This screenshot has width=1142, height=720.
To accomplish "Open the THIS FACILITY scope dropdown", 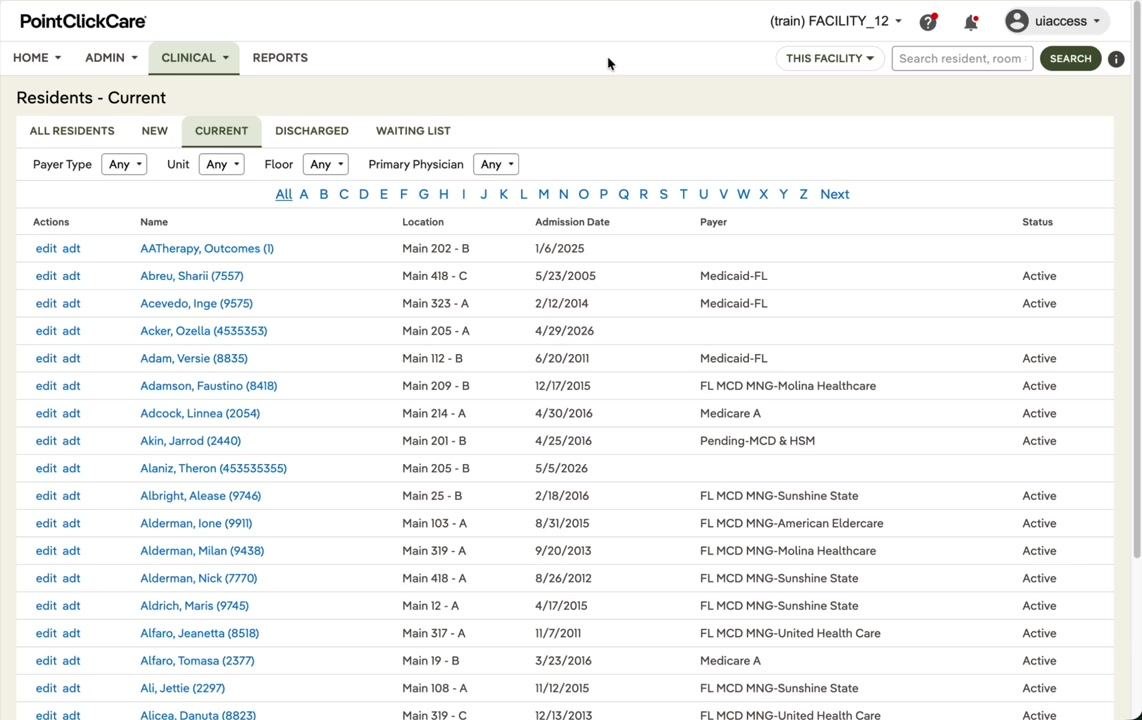I will pos(830,58).
